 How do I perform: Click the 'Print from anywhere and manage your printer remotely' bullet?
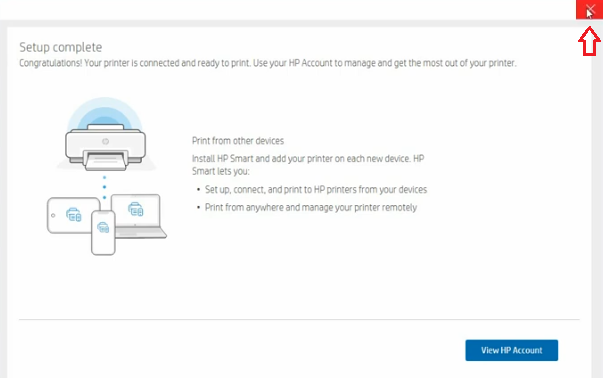[x=311, y=208]
